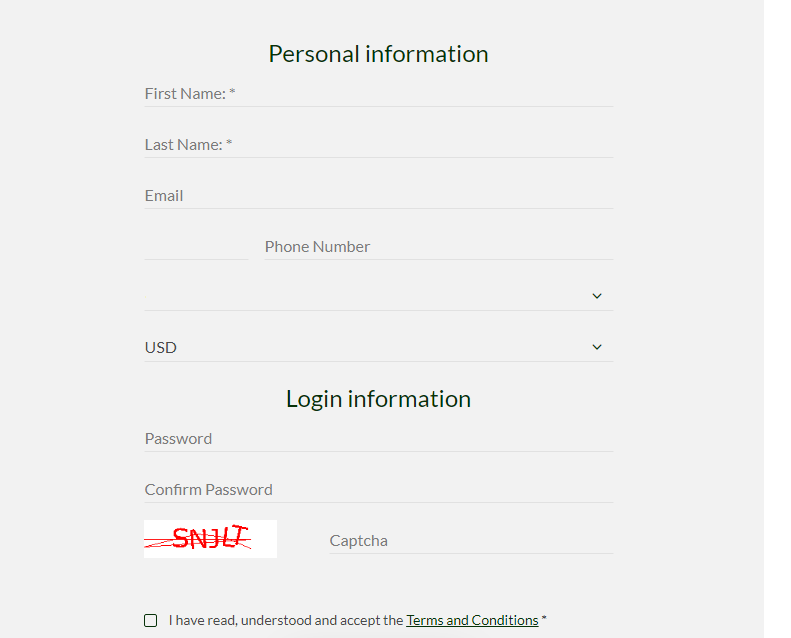The image size is (791, 638).
Task: Click the Personal information heading
Action: tap(378, 54)
